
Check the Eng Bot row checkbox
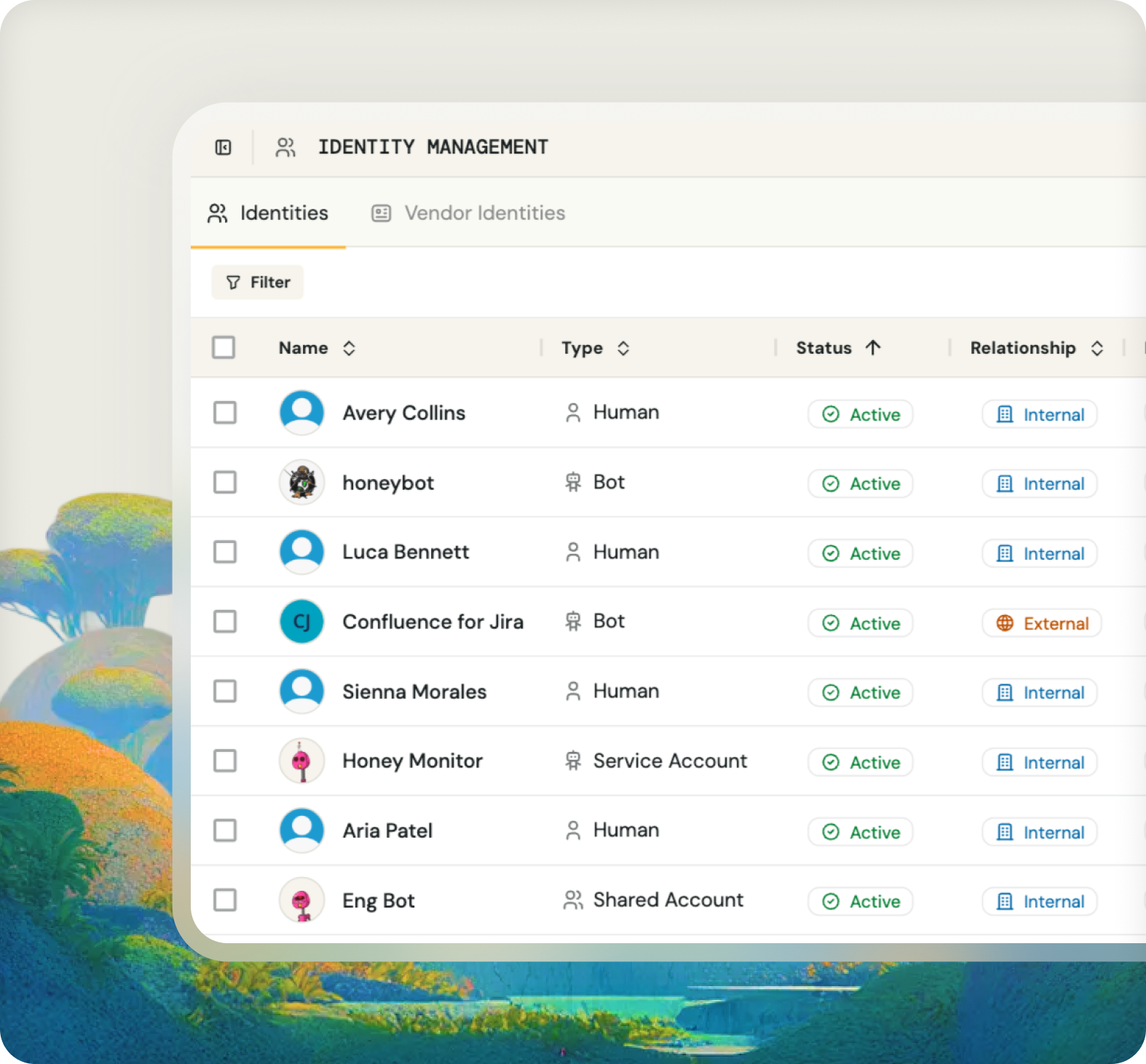(225, 900)
